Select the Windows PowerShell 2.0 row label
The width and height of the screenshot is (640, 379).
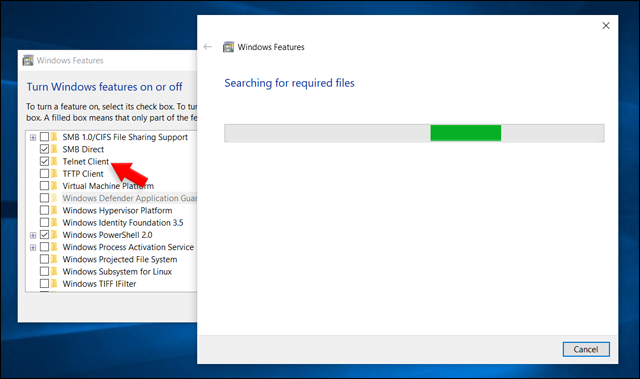107,235
